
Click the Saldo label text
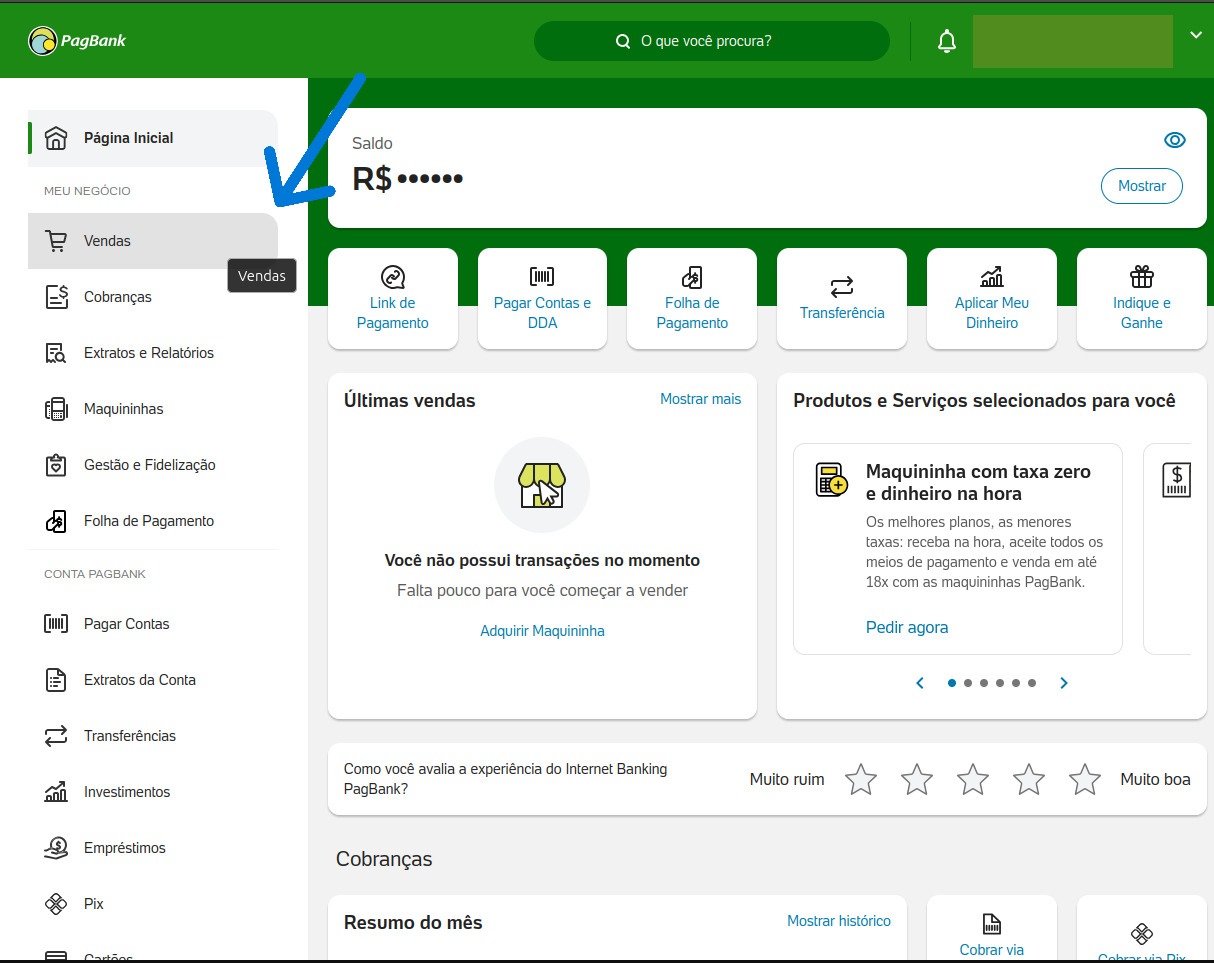point(372,143)
